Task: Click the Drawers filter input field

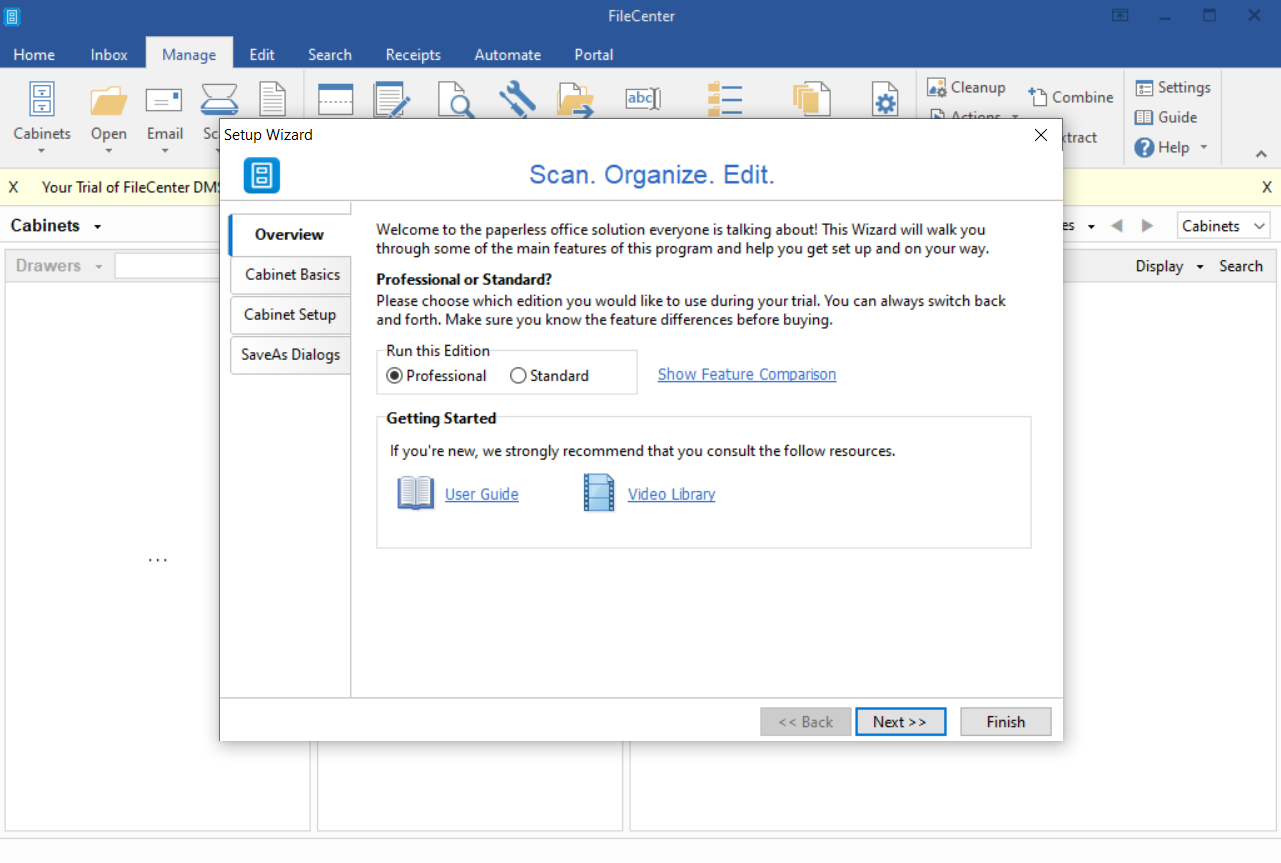Action: (167, 266)
